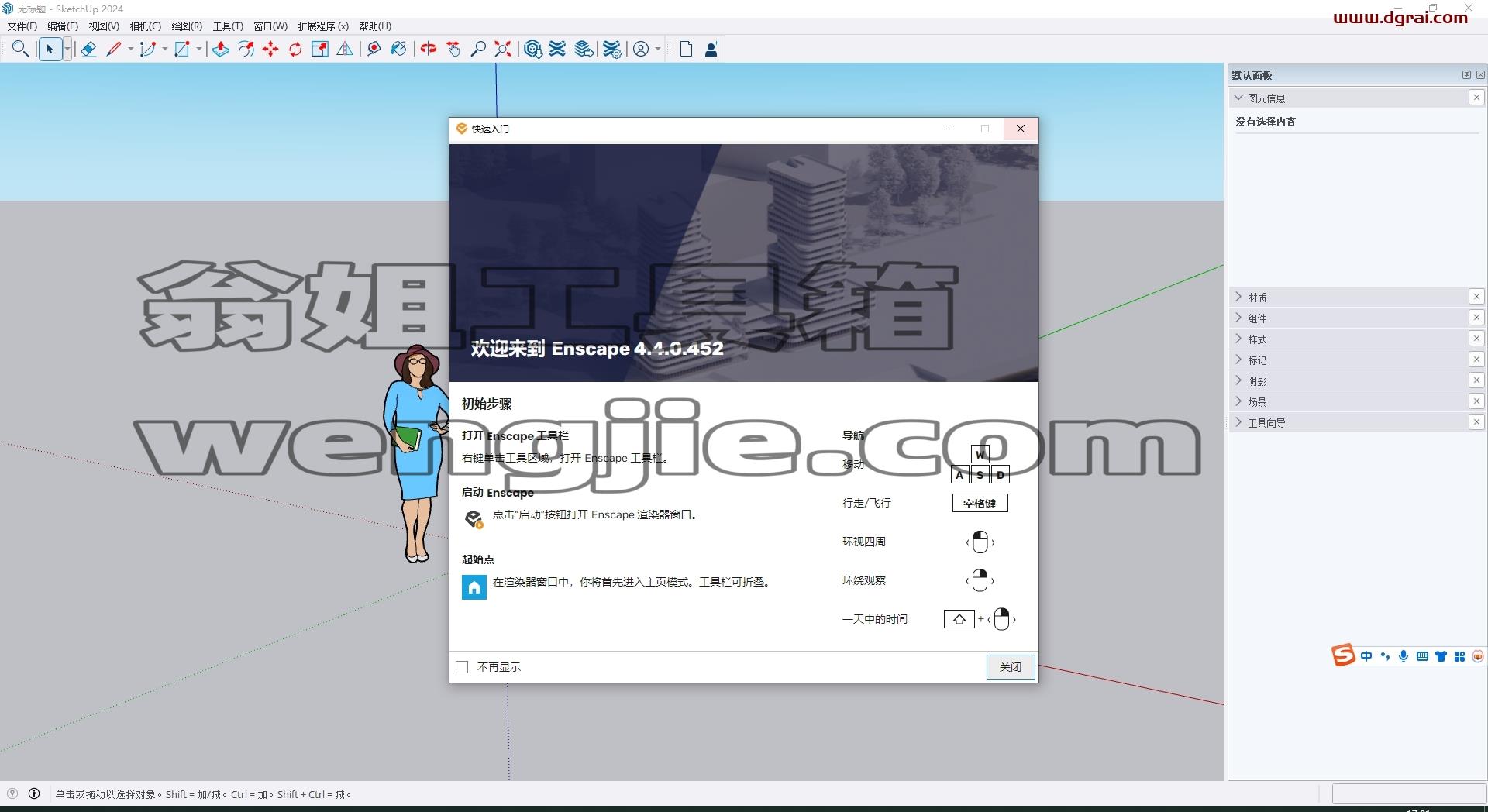
Task: Open Extension Warehouse icon
Action: click(558, 50)
